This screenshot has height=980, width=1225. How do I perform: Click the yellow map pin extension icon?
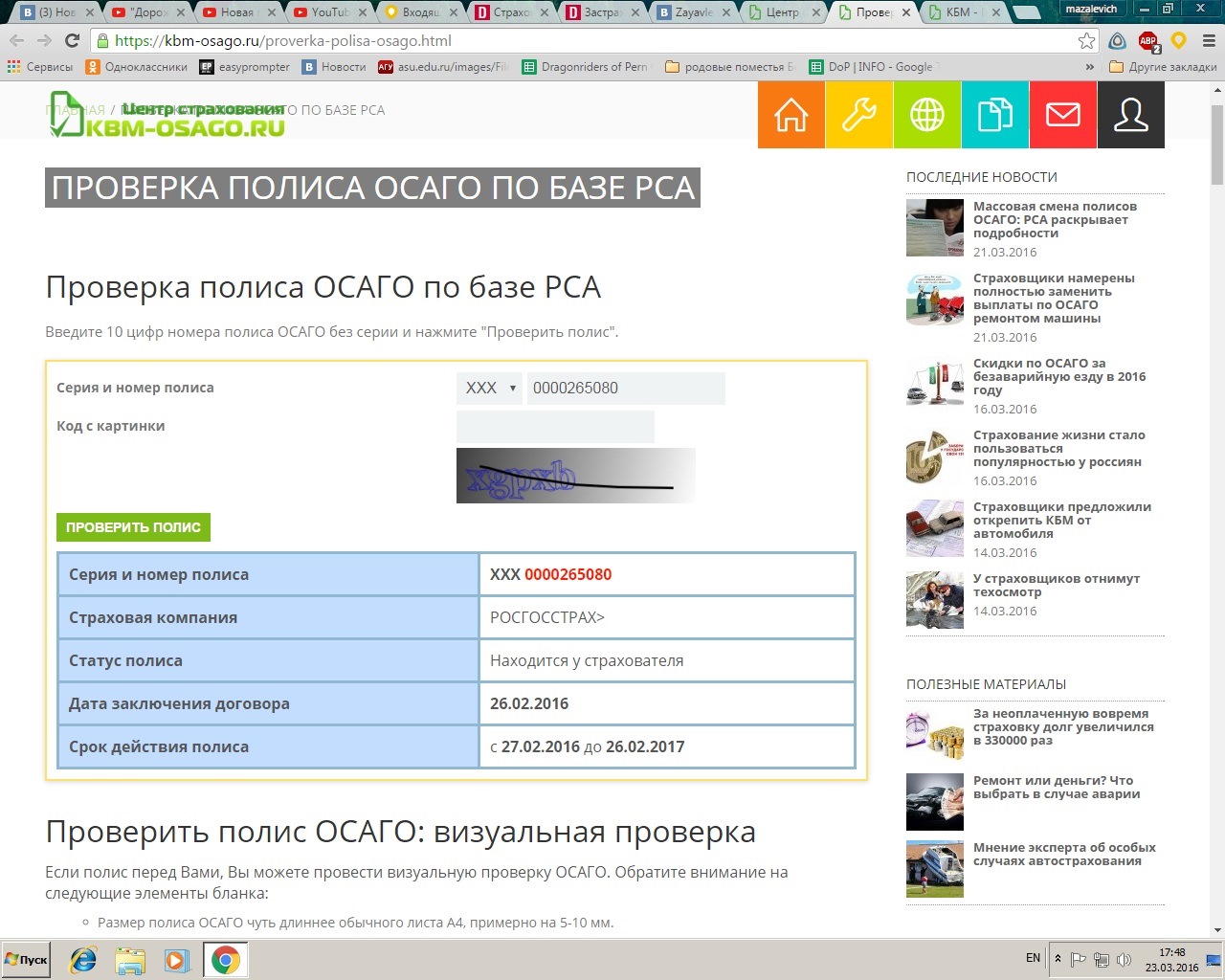1178,41
